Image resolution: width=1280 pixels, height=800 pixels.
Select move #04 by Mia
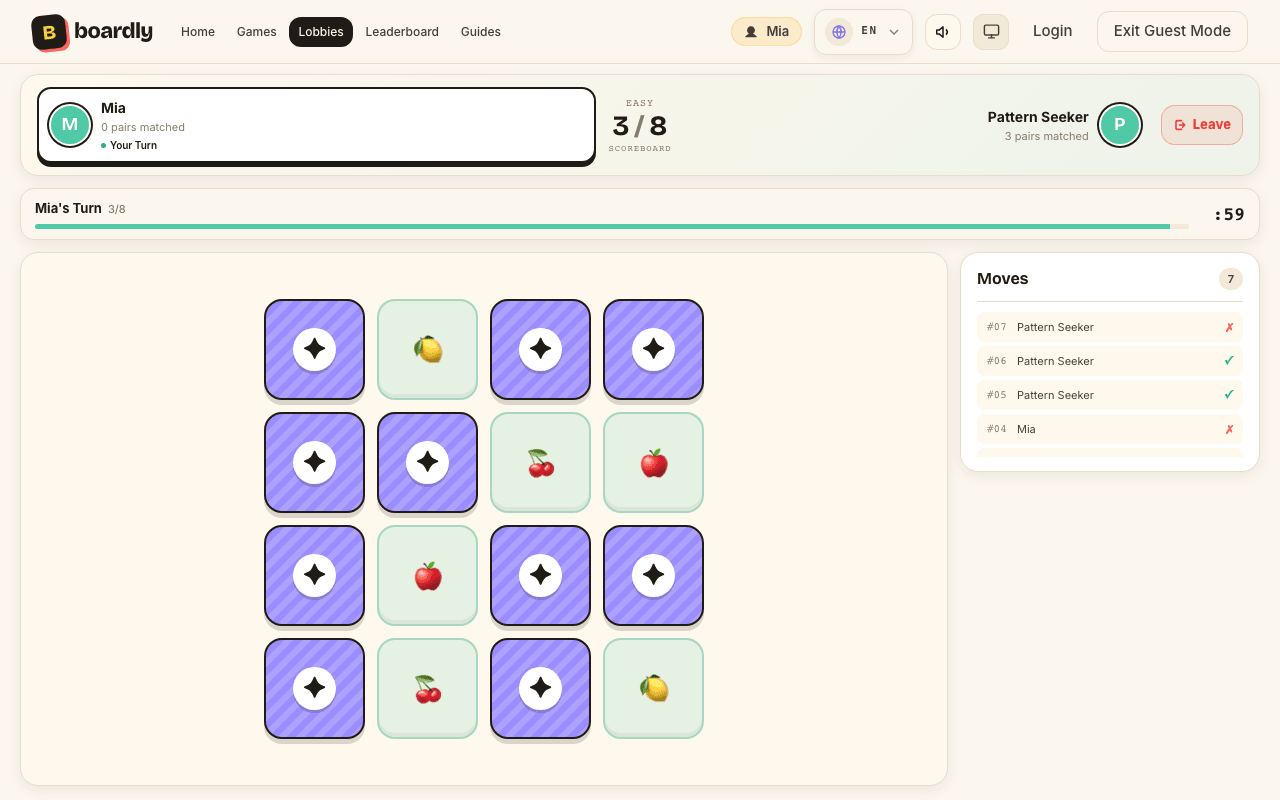point(1110,429)
